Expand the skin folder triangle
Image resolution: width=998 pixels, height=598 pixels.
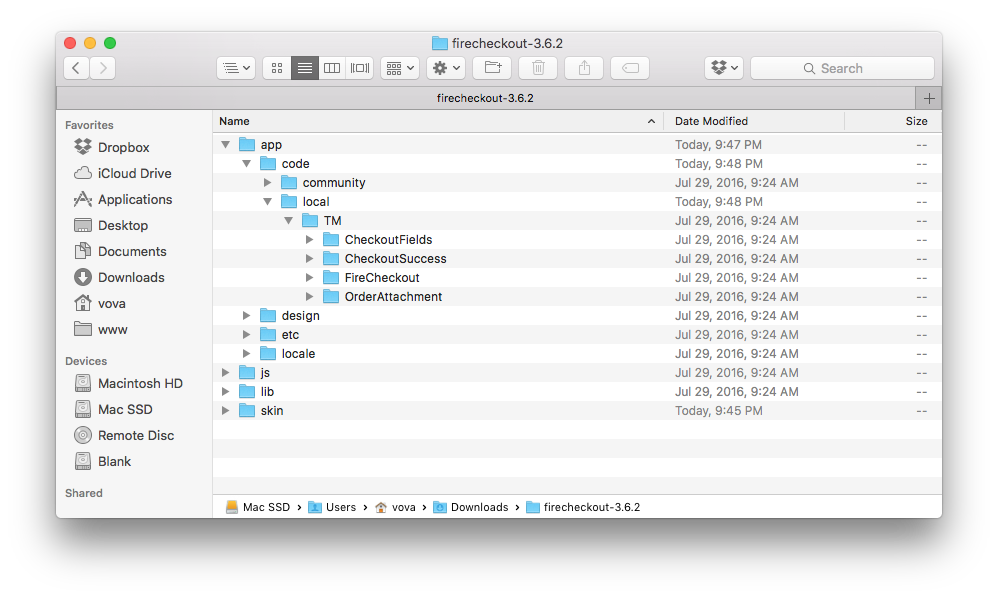[x=225, y=410]
